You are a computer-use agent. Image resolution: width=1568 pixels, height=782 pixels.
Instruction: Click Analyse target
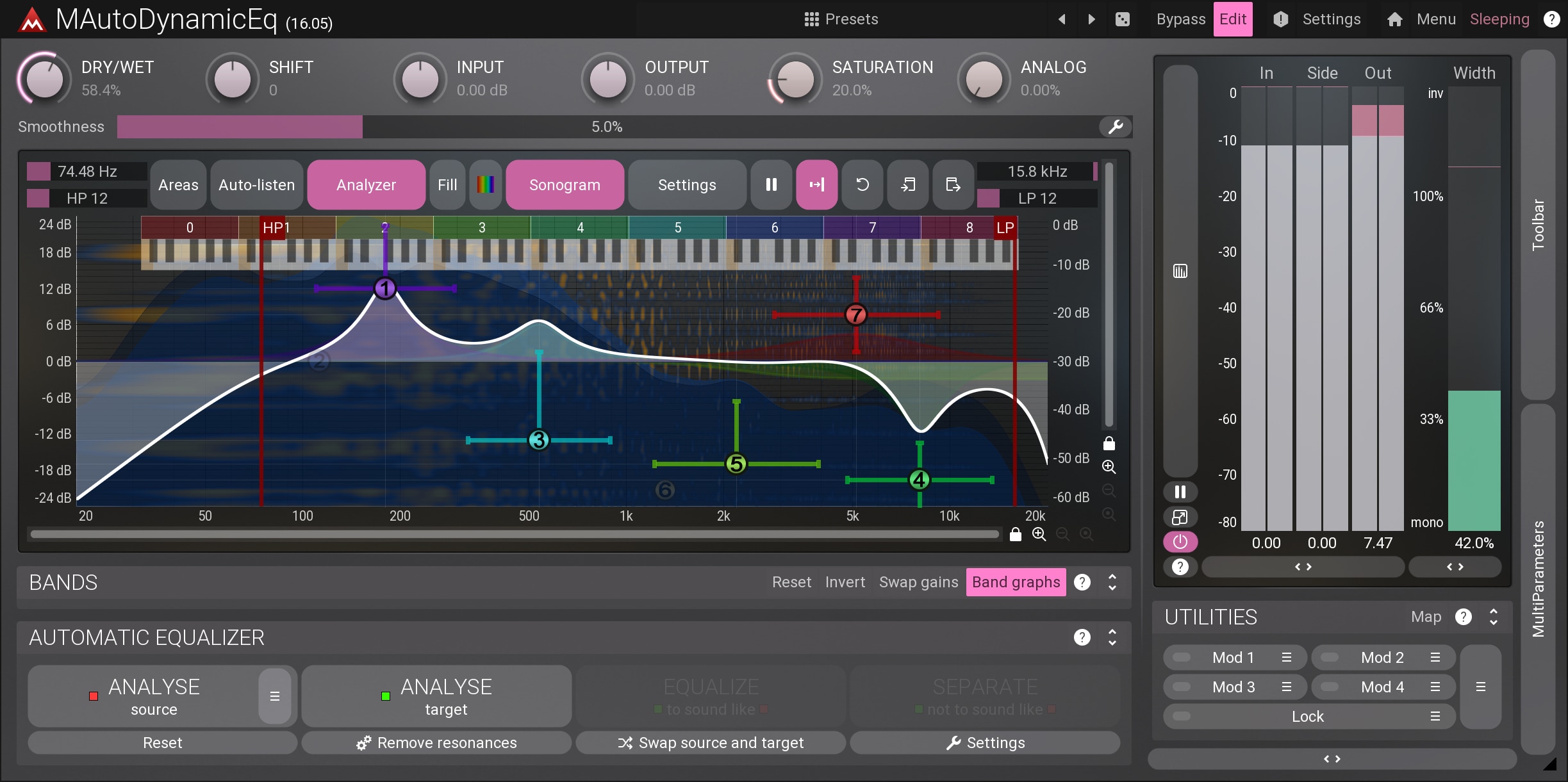point(437,696)
